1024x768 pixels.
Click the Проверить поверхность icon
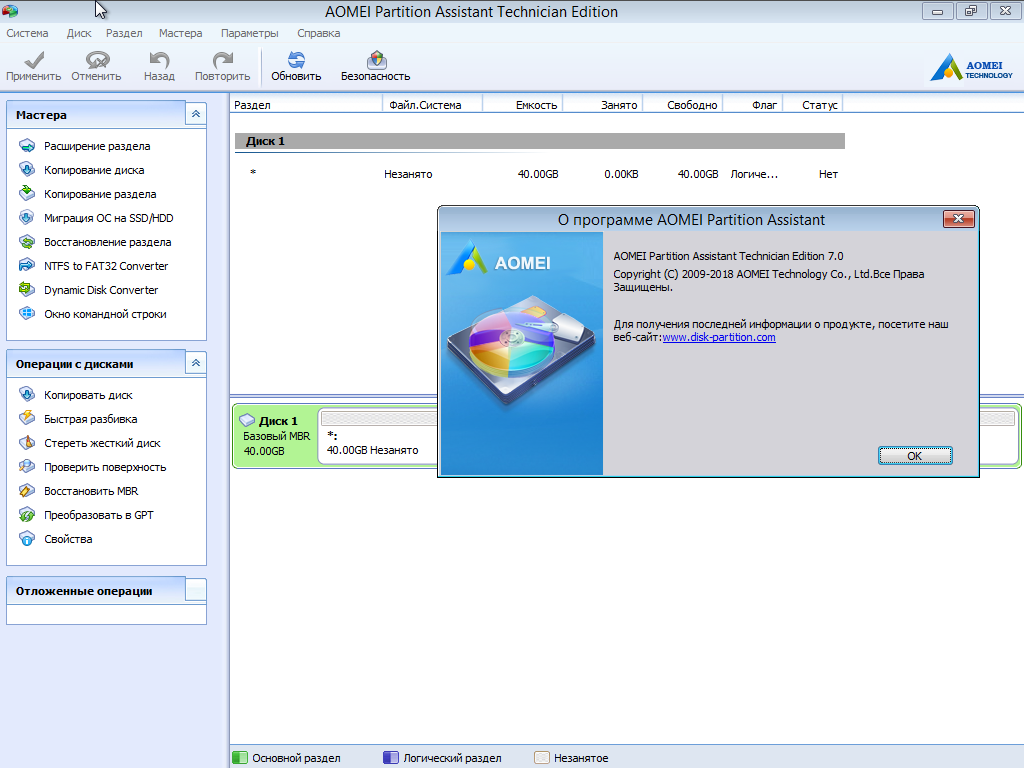pos(27,466)
